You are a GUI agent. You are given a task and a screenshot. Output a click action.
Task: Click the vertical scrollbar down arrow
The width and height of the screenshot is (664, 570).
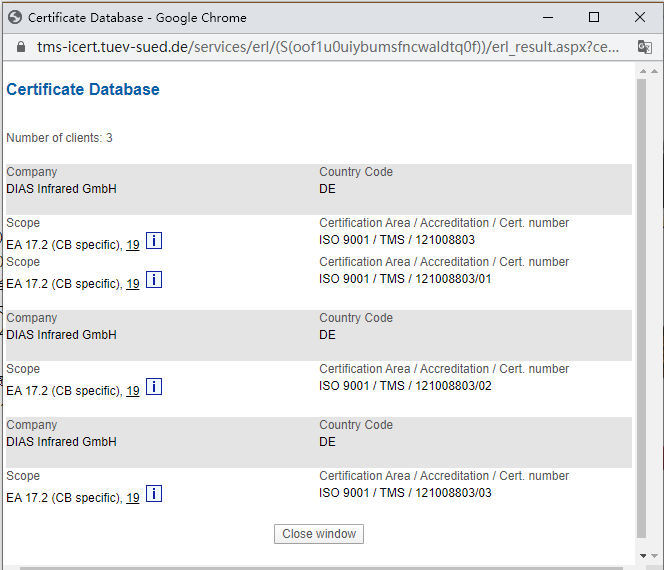tap(642, 556)
